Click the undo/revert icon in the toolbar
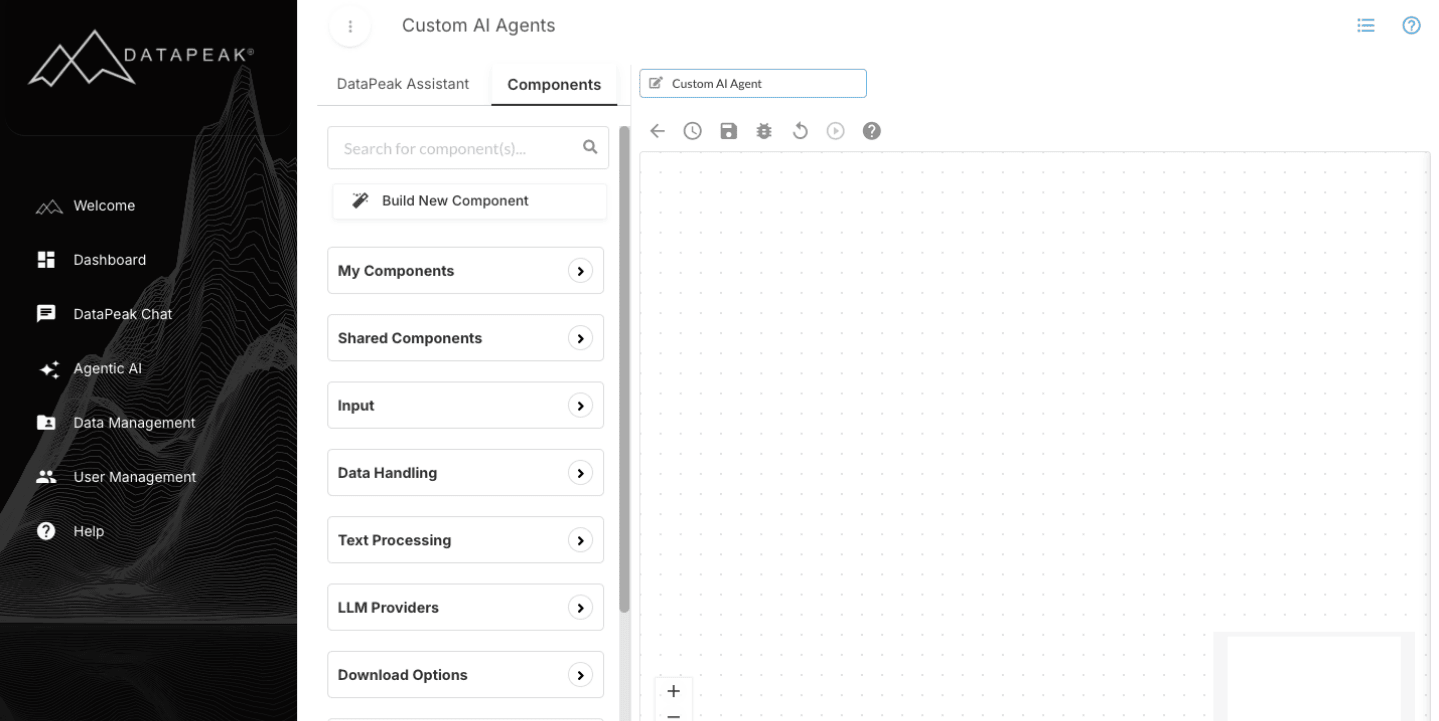 click(800, 130)
